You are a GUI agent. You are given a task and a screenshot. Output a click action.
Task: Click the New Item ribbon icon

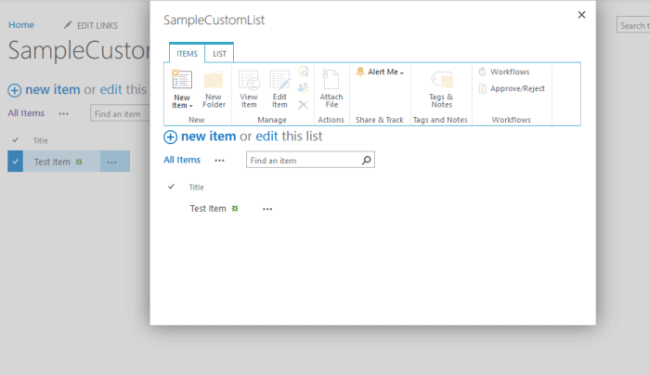[182, 80]
